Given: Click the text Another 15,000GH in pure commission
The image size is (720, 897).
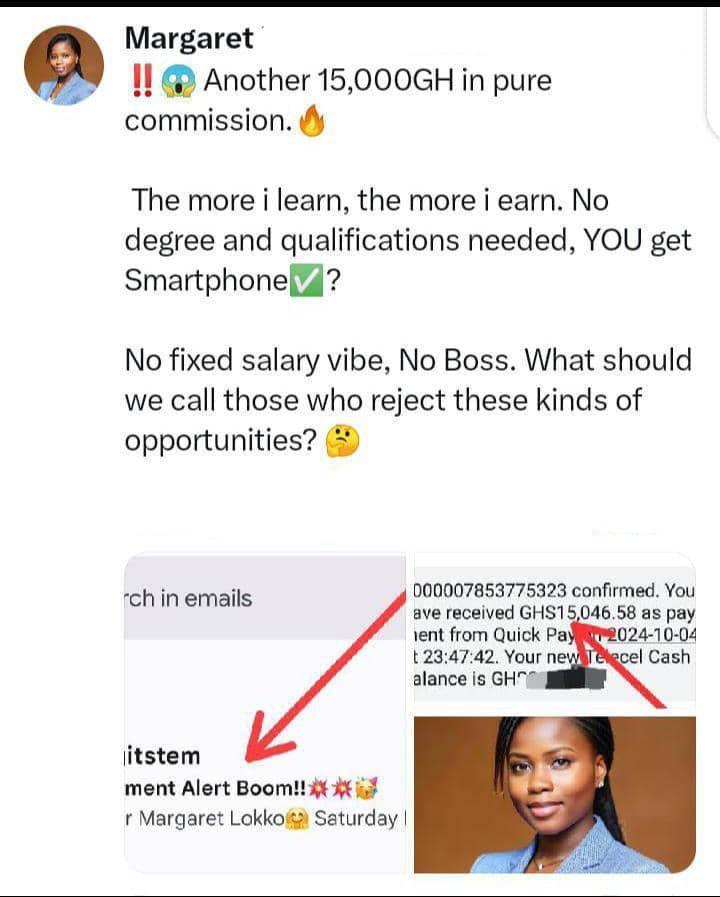Looking at the screenshot, I should [338, 100].
